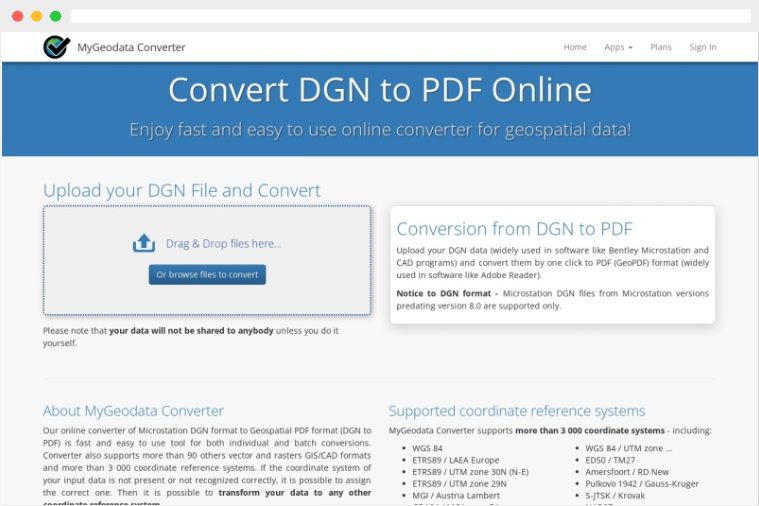Click the 'Upload your DGN File and Convert' heading
This screenshot has width=759, height=506.
click(x=182, y=191)
